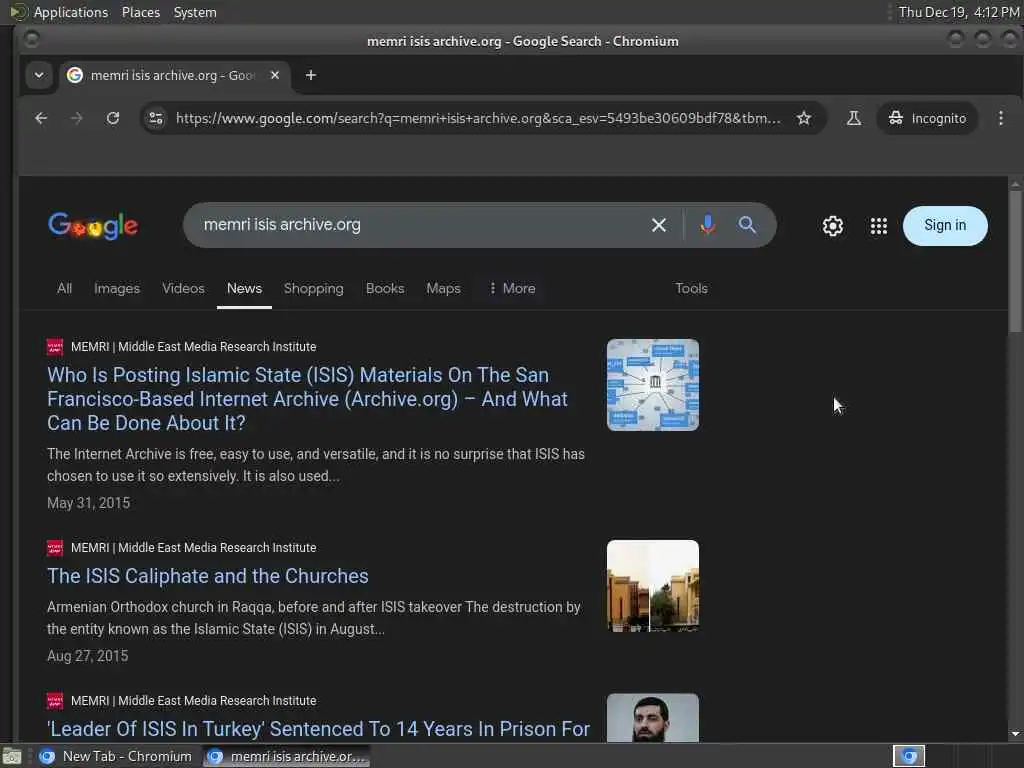1024x768 pixels.
Task: Expand the tab search dropdown arrow
Action: (39, 75)
